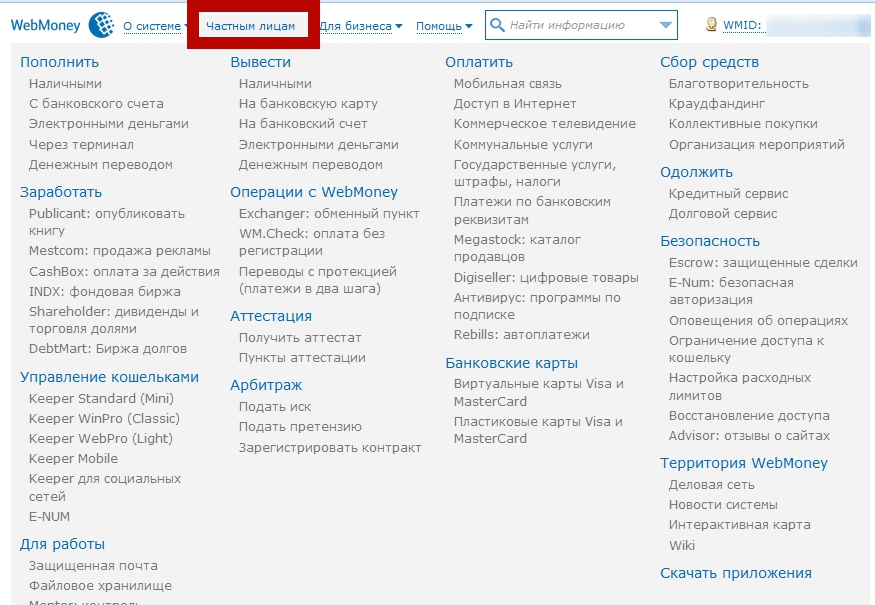Image resolution: width=875 pixels, height=605 pixels.
Task: Select 'Коммунальные услуги' payment
Action: click(x=523, y=145)
